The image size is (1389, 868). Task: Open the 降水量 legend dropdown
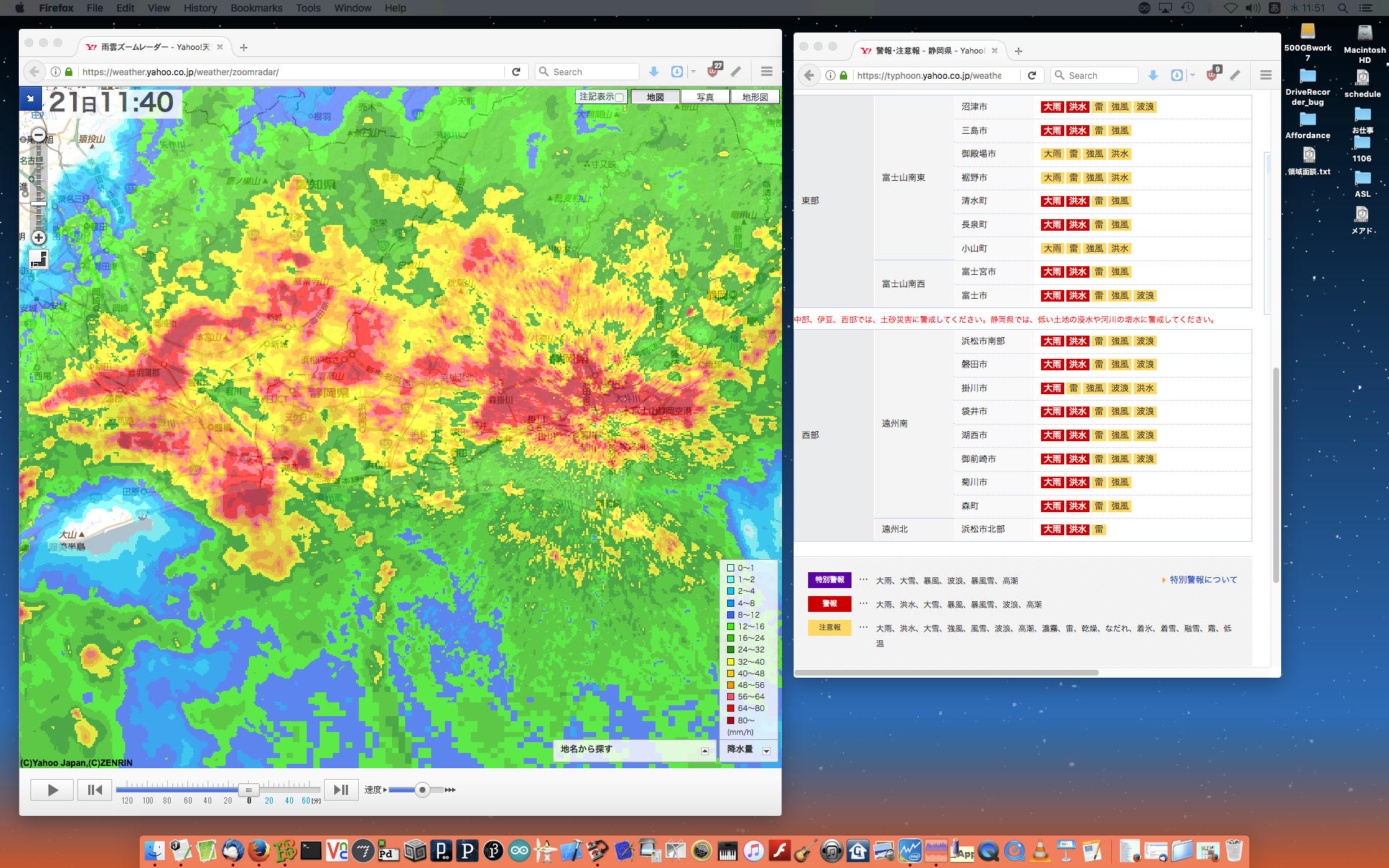[x=766, y=751]
